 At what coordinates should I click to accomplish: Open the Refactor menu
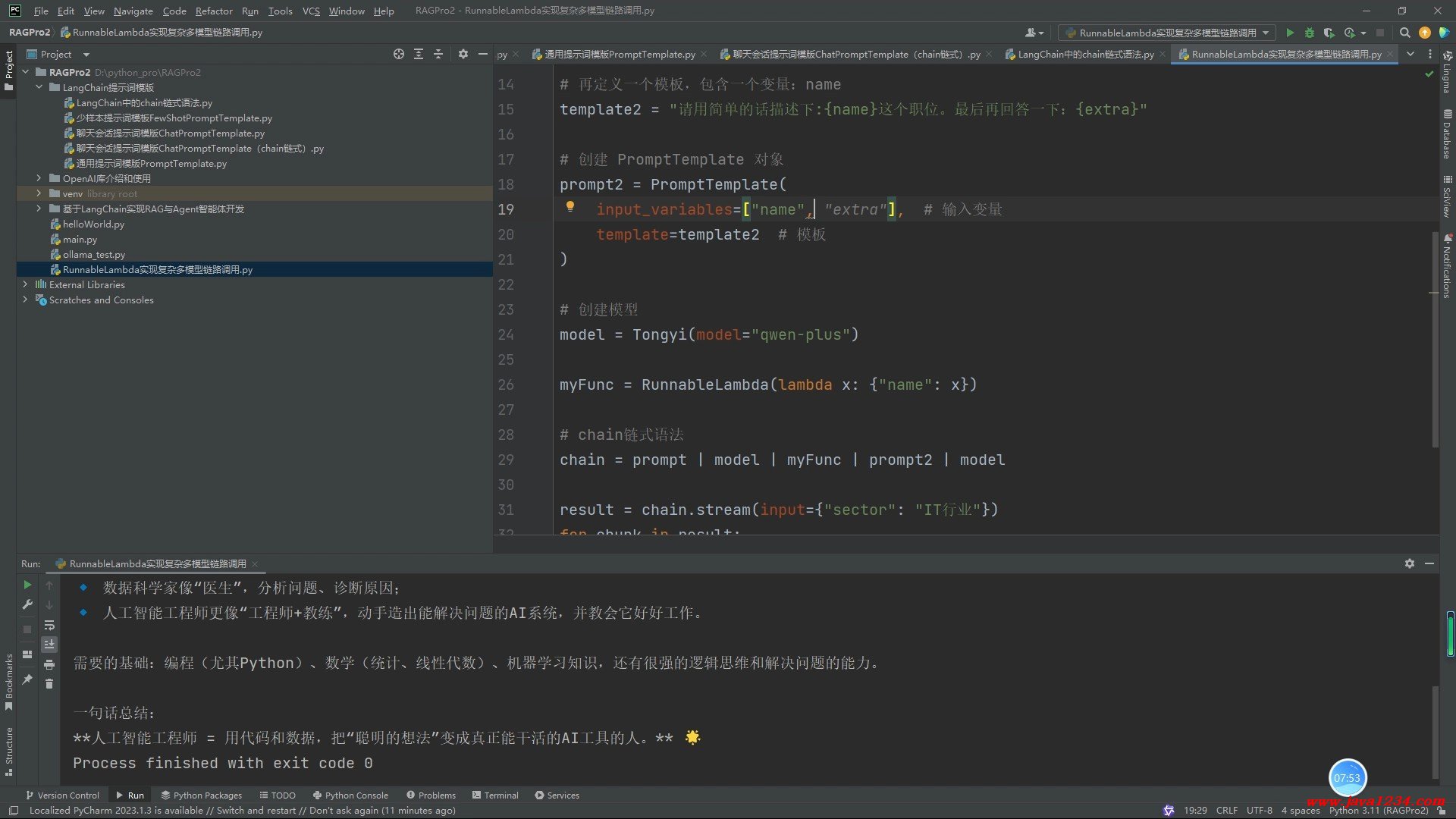[x=214, y=11]
